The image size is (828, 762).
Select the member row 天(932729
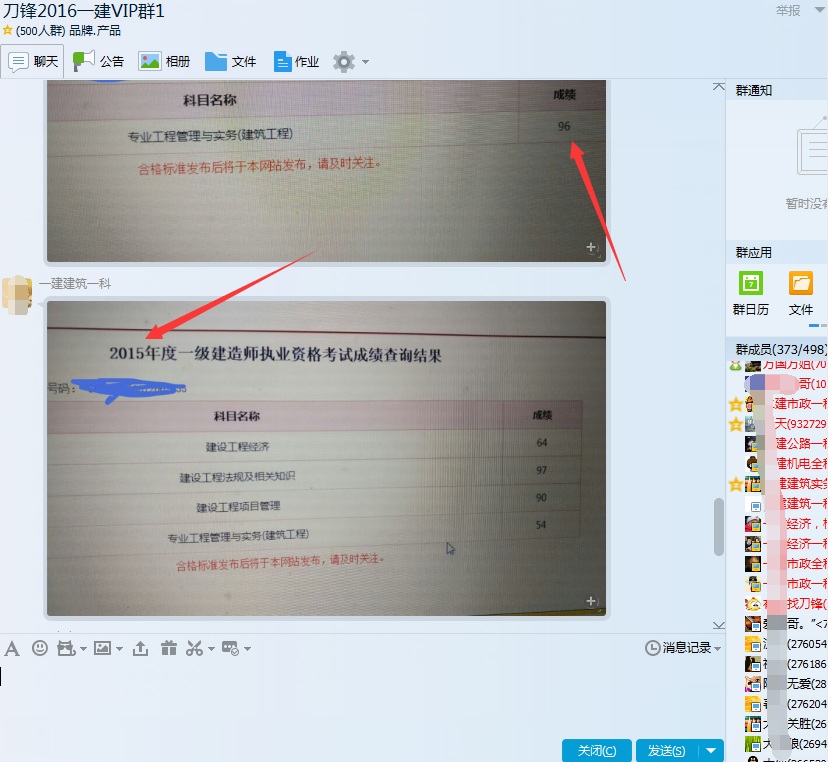click(x=779, y=424)
